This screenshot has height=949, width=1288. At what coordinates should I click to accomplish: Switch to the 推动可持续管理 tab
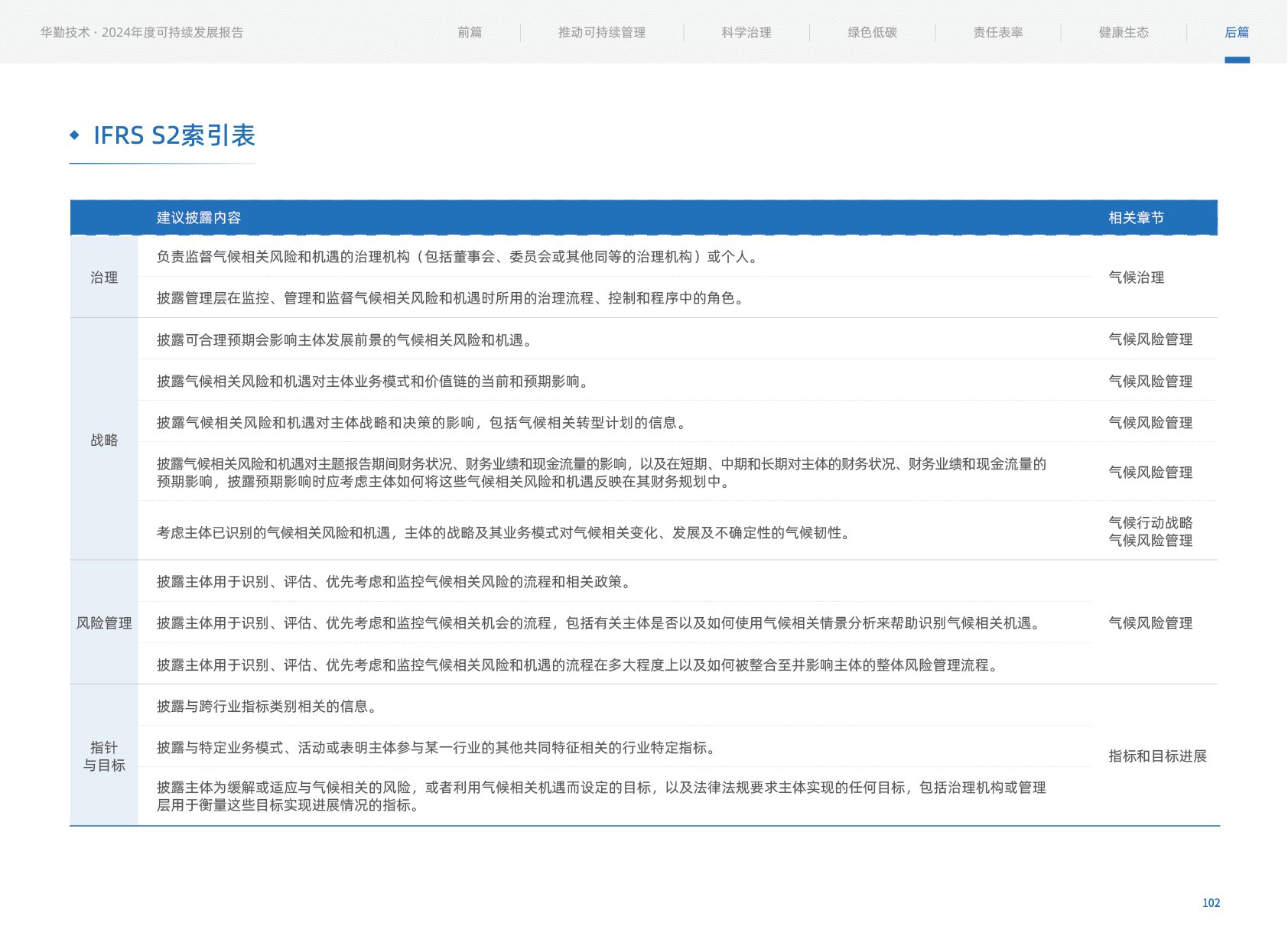(x=601, y=32)
